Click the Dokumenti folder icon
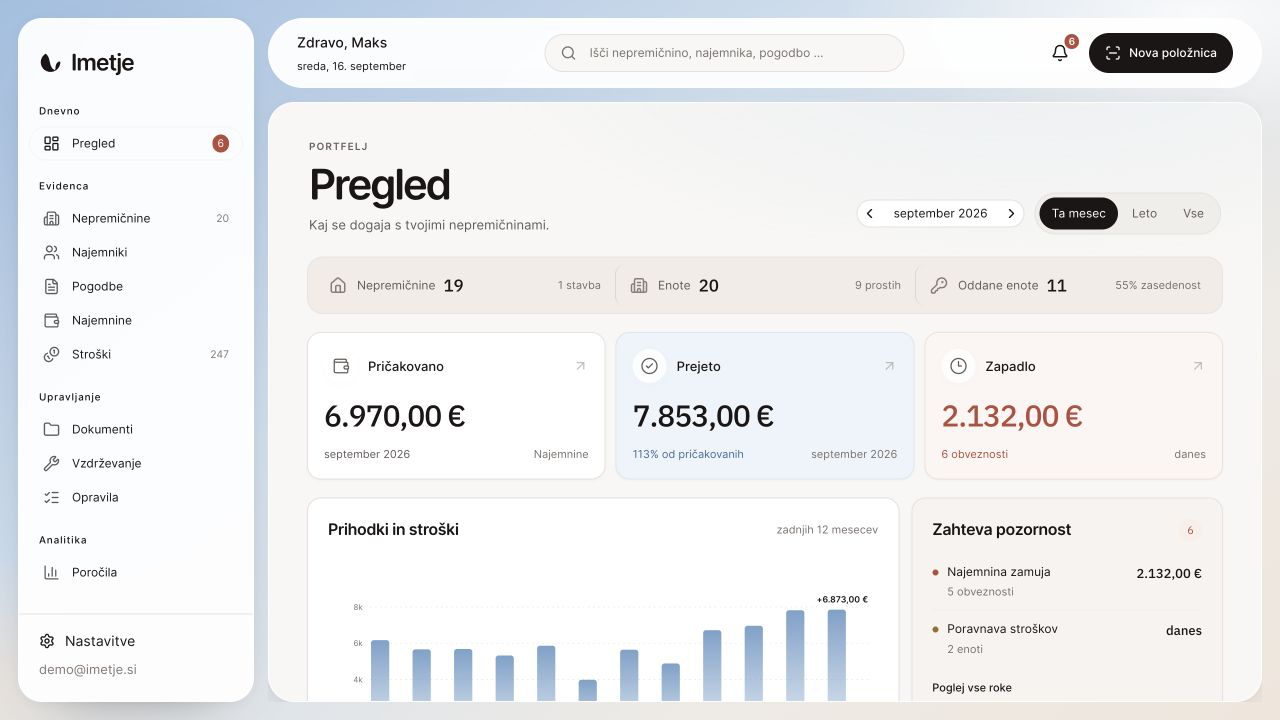Viewport: 1280px width, 720px height. coord(52,429)
